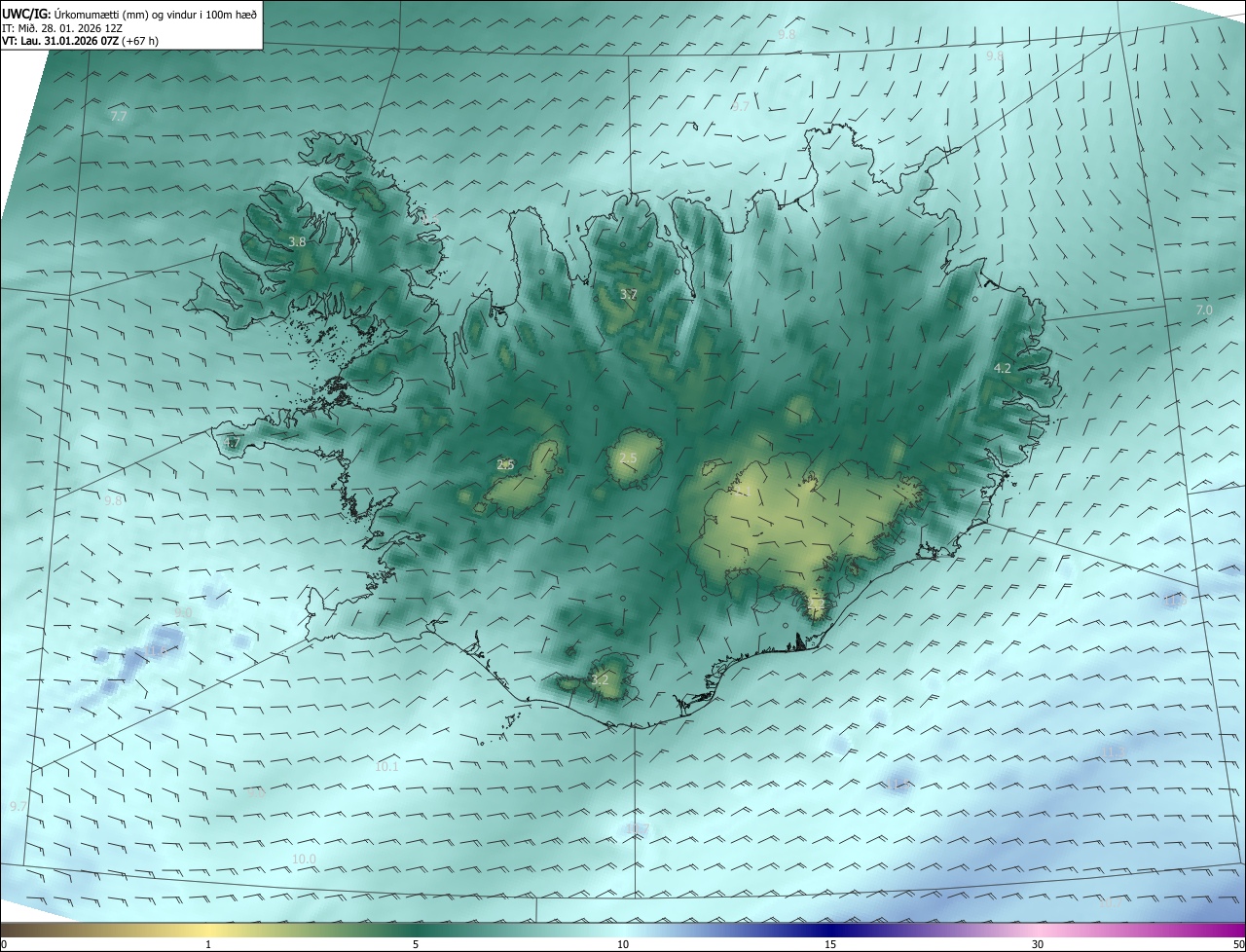This screenshot has width=1246, height=952.
Task: Click the 10.1 value label
Action: coord(386,766)
